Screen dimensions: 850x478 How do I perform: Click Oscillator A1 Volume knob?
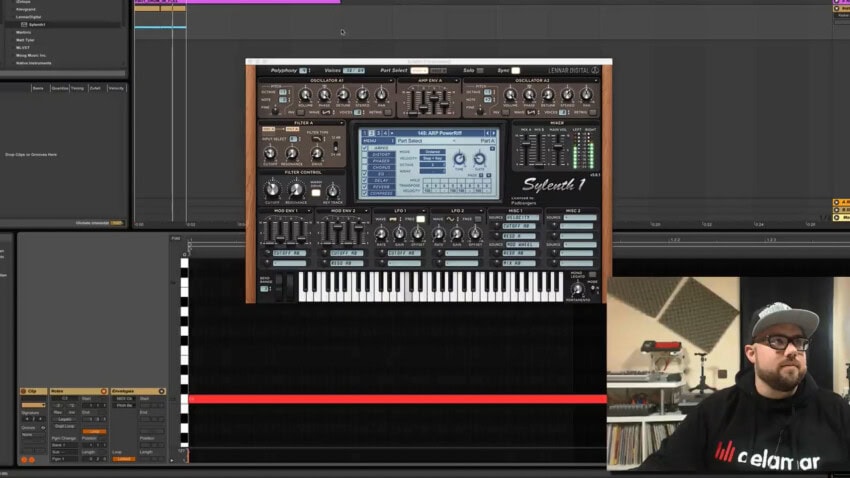(x=305, y=95)
